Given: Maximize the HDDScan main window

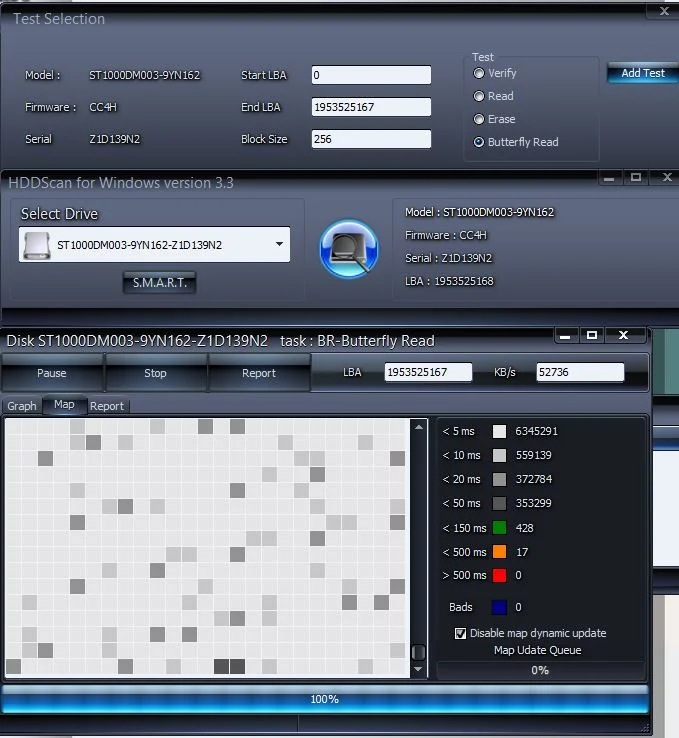Looking at the screenshot, I should (x=636, y=177).
